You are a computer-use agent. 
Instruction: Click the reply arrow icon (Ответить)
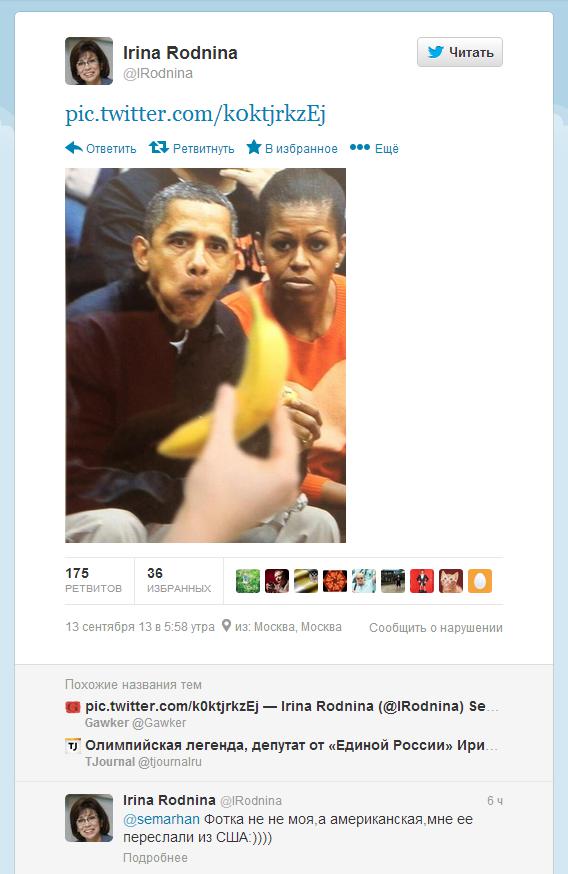74,148
